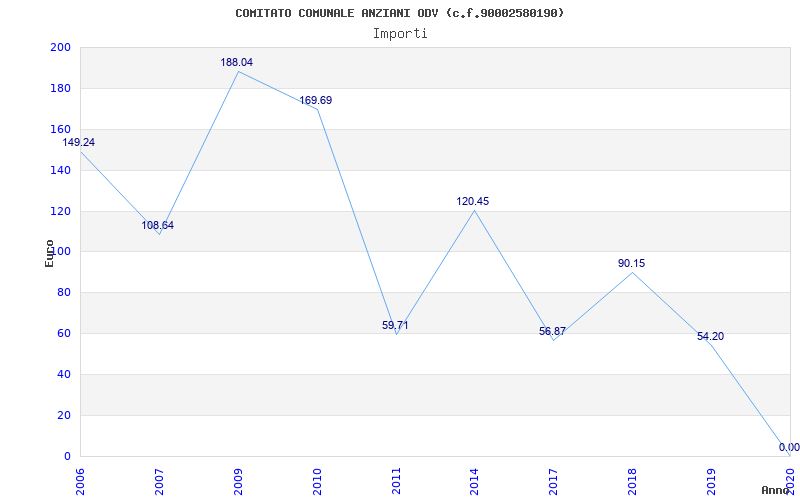Click the 2020 x-axis year label
800x500 pixels.
[790, 482]
